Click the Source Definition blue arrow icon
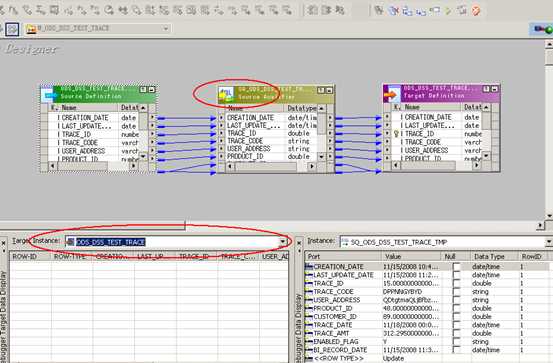This screenshot has height=363, width=553. click(48, 95)
